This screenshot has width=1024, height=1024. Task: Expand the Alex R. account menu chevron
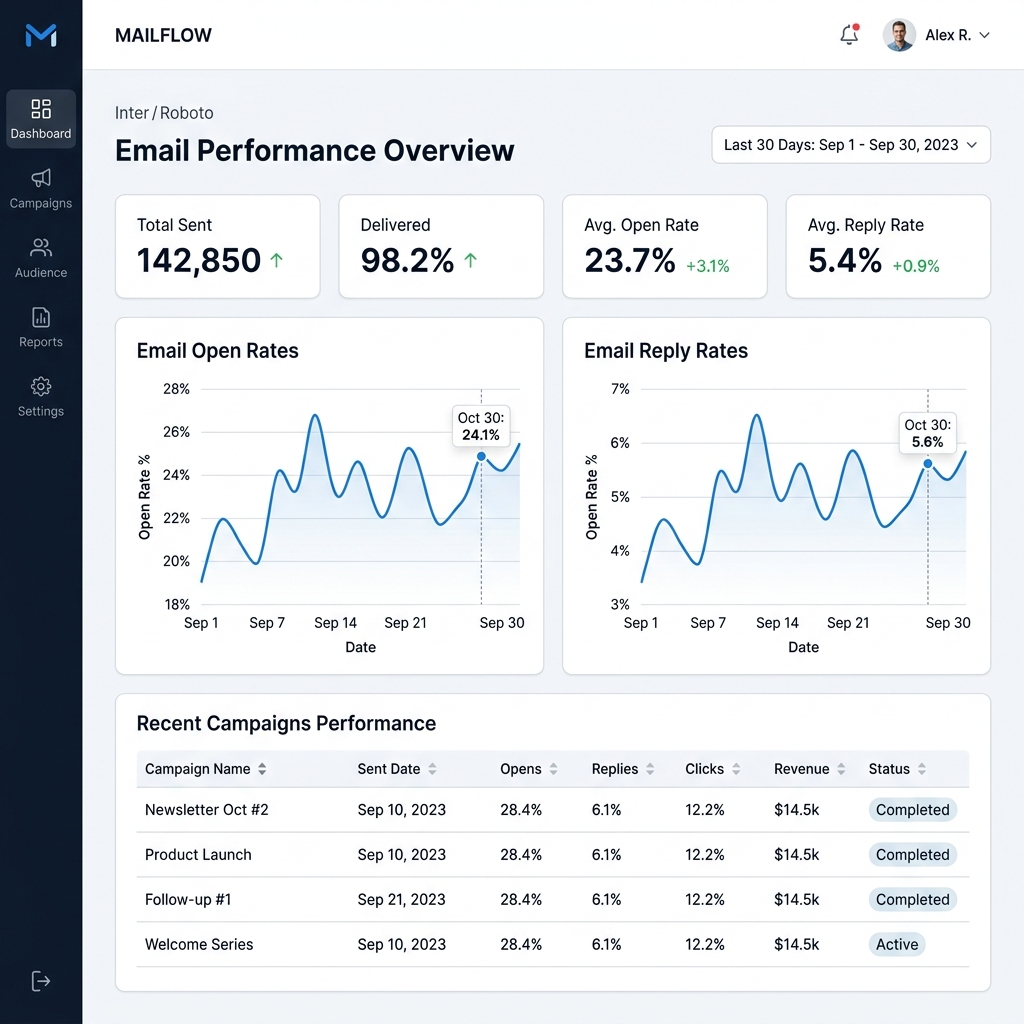tap(984, 35)
